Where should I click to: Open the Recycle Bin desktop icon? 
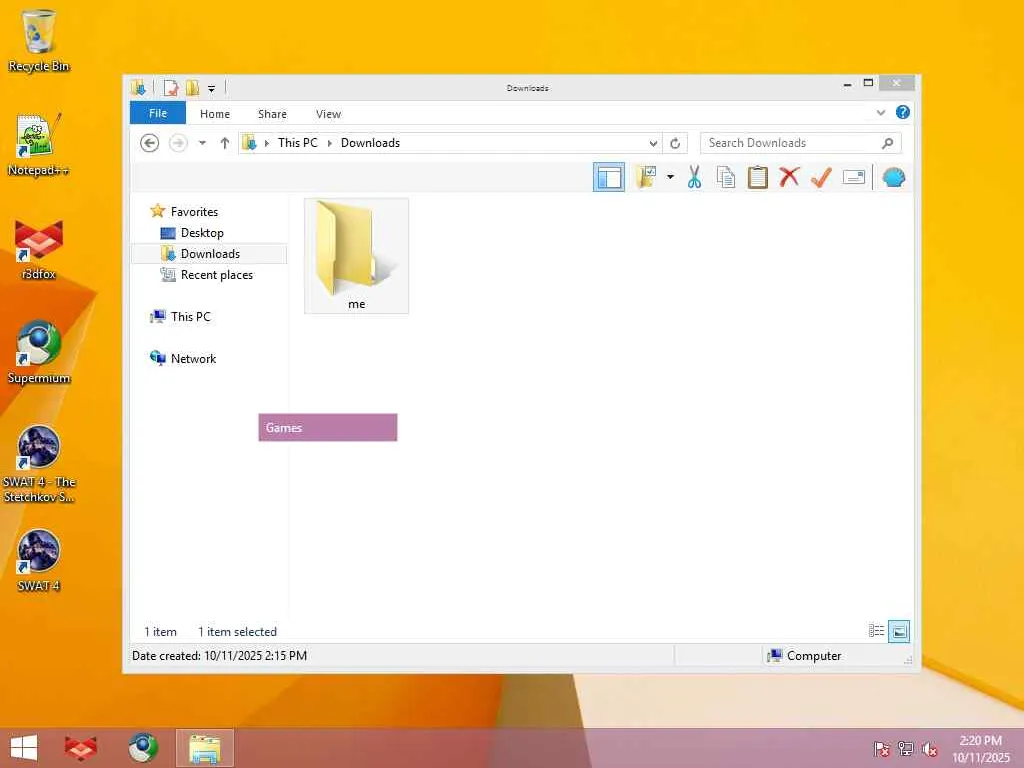coord(39,40)
